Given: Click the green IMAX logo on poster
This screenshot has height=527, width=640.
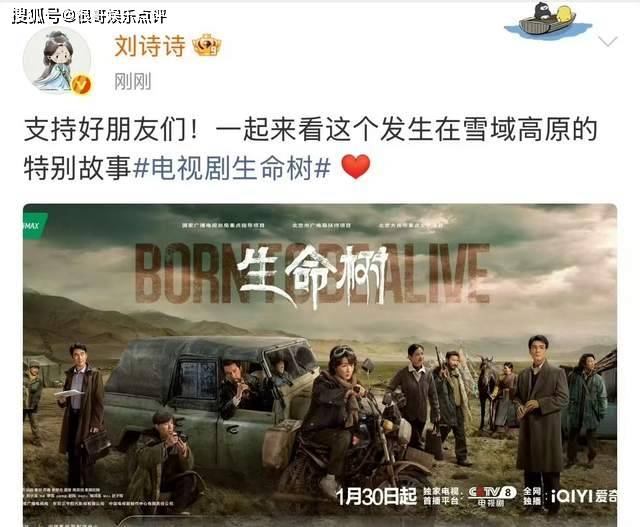Looking at the screenshot, I should coord(35,225).
